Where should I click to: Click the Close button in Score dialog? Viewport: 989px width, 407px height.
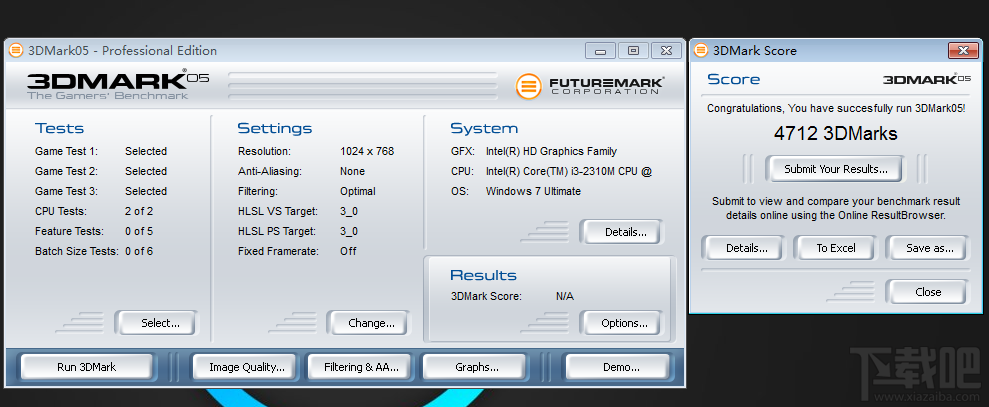tap(927, 292)
